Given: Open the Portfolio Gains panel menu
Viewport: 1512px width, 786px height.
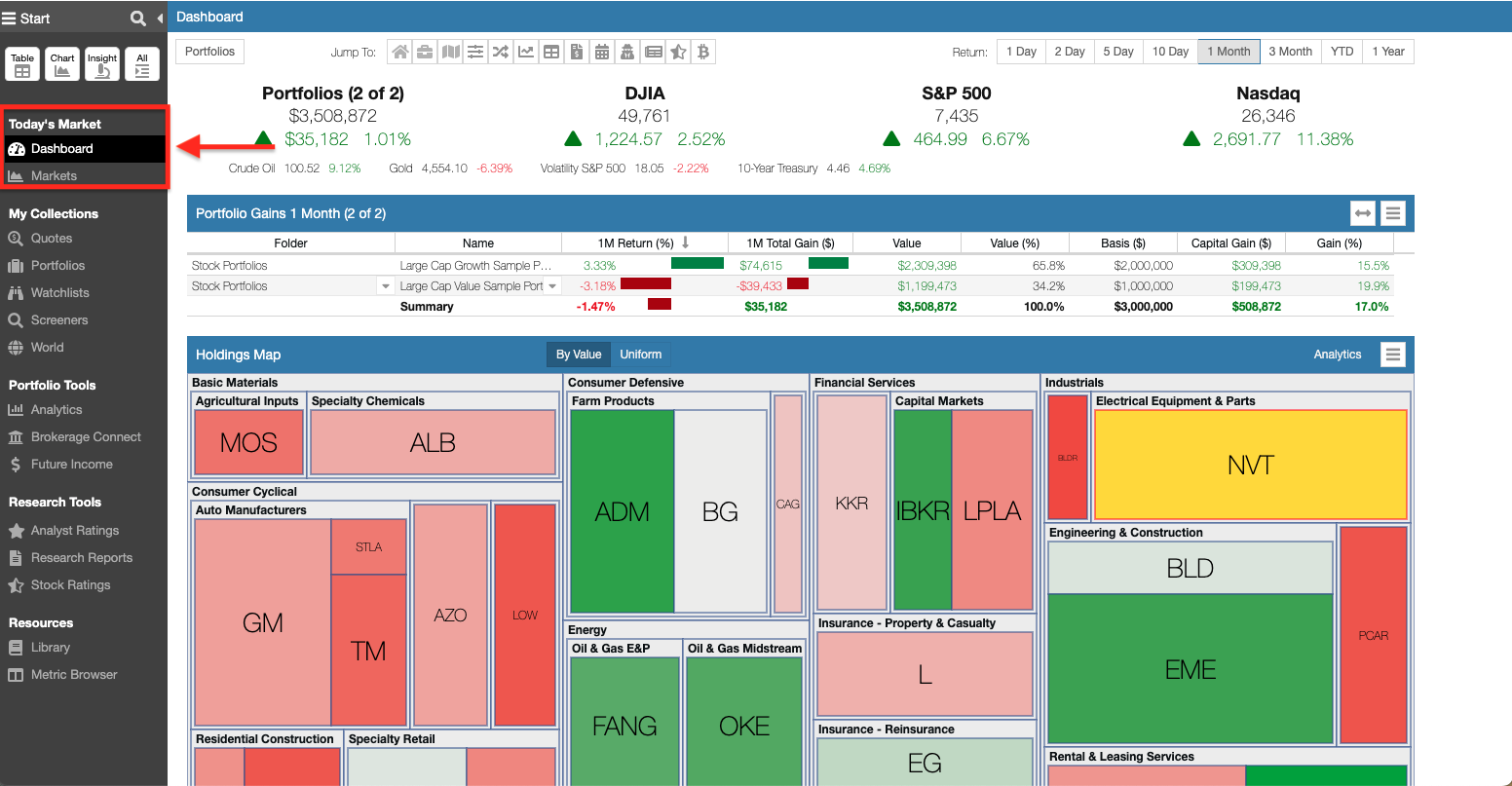Looking at the screenshot, I should (x=1393, y=213).
